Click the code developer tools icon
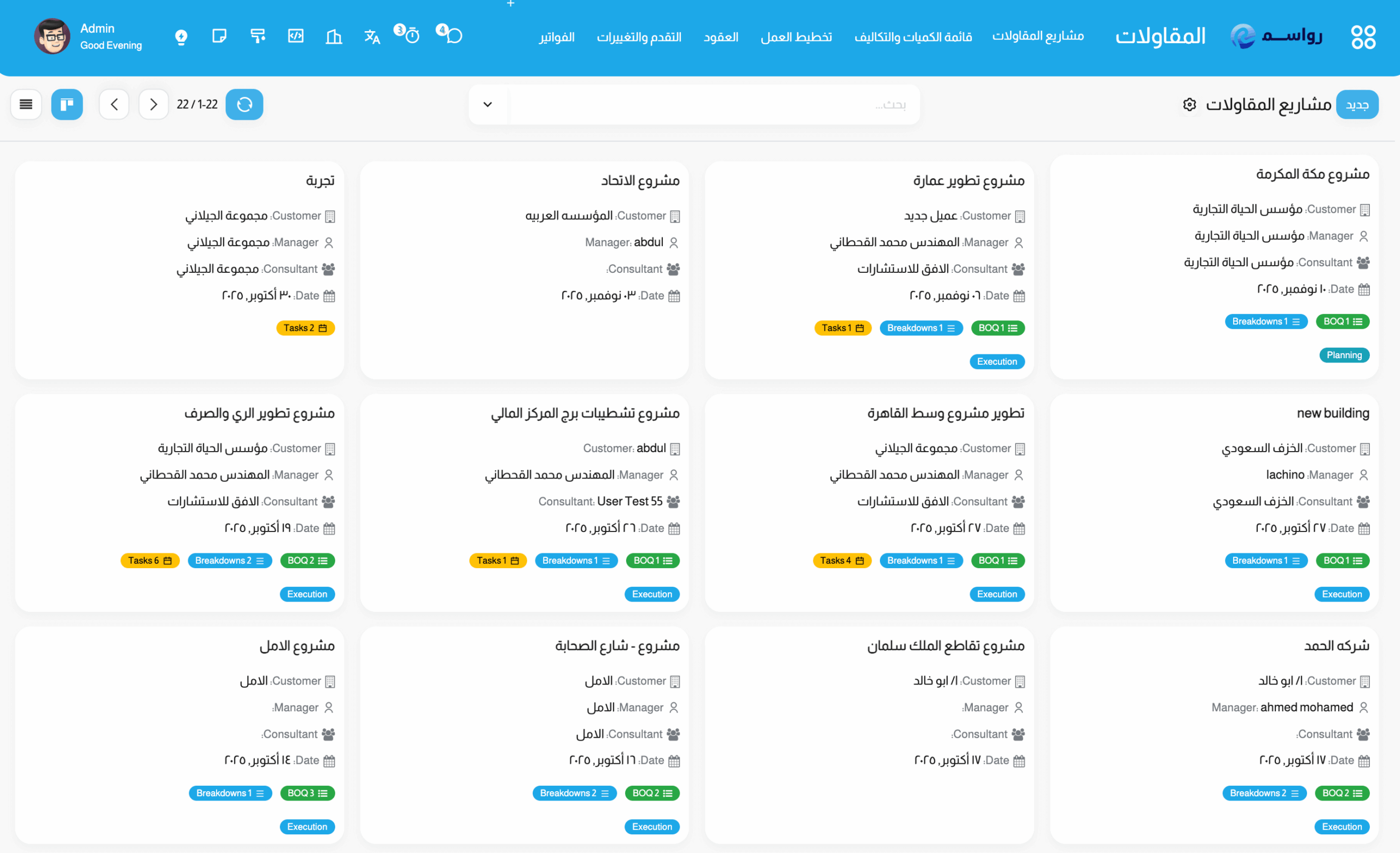The image size is (1400, 853). point(296,36)
